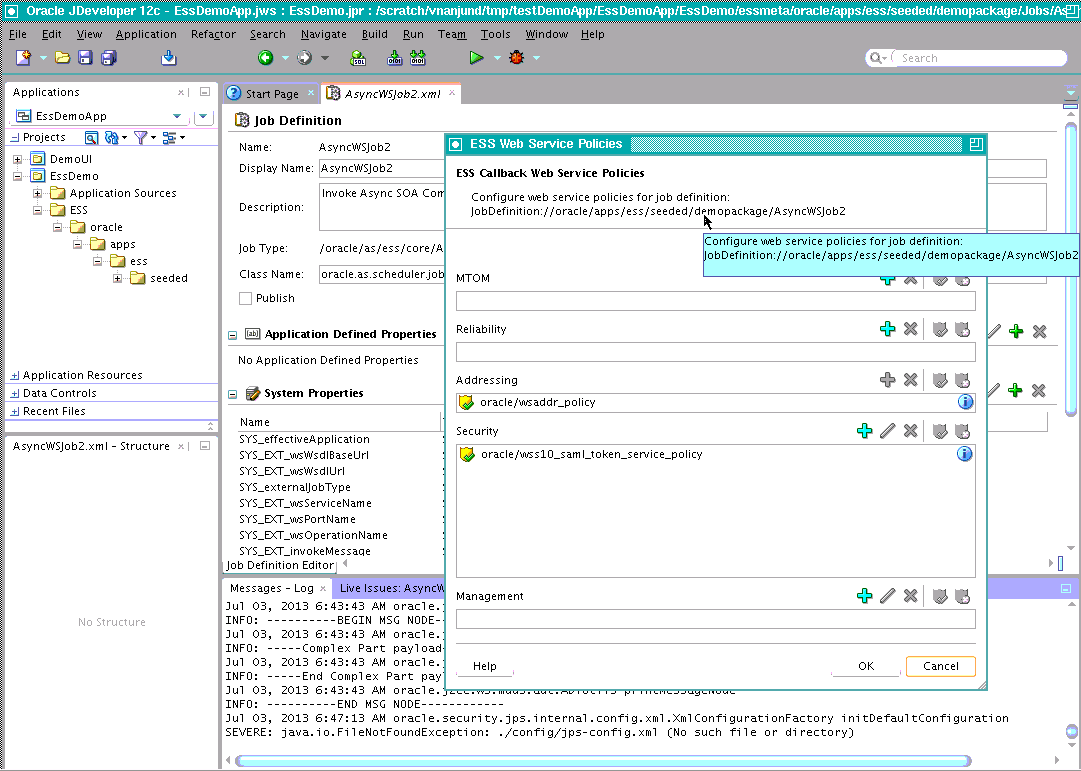Click the Security edit pencil icon

(888, 431)
